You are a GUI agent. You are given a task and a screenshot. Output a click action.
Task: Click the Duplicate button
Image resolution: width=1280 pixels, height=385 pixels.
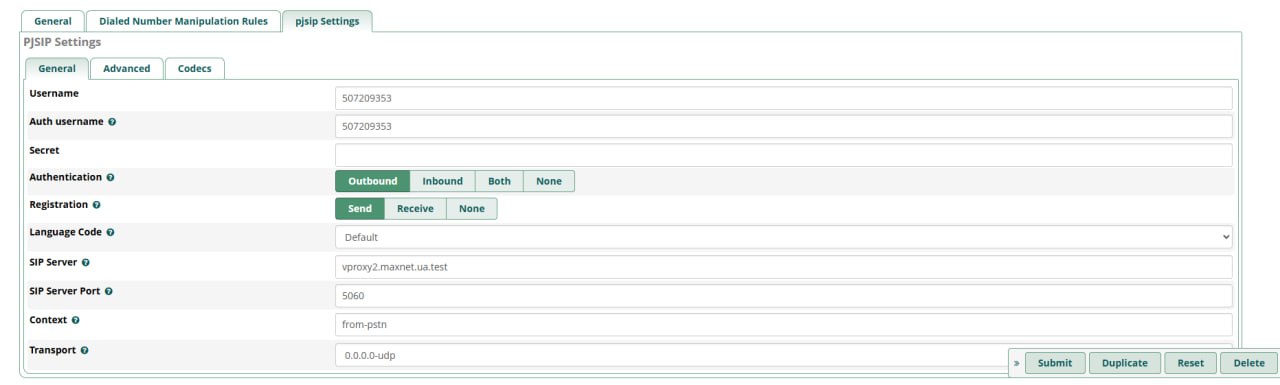1125,363
